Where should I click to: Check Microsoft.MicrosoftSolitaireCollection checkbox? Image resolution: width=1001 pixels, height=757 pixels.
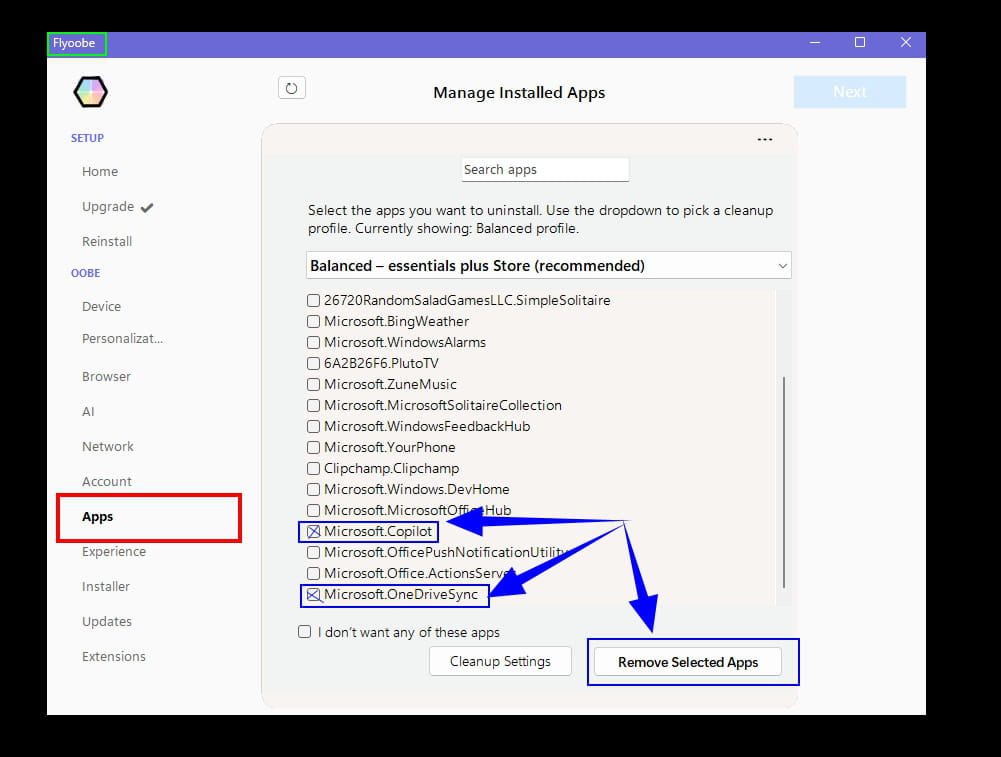coord(313,406)
